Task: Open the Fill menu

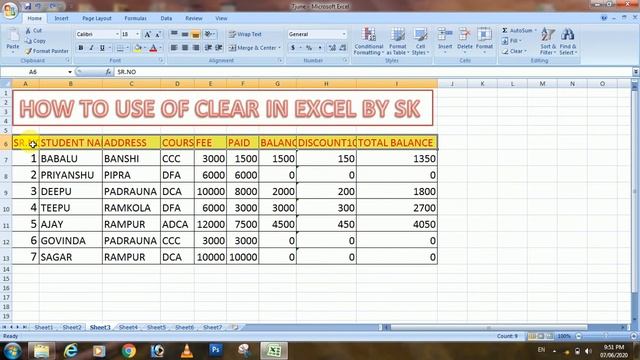Action: point(511,41)
